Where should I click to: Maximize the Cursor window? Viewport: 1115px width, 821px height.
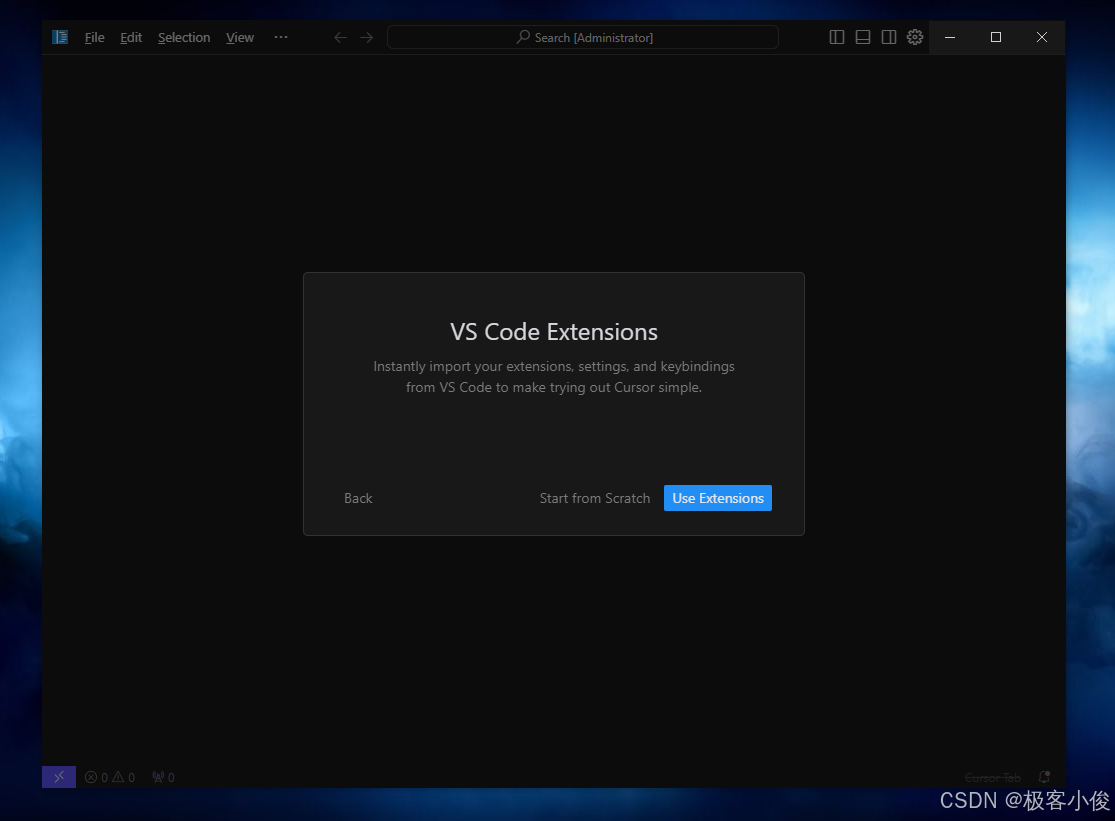[x=996, y=37]
